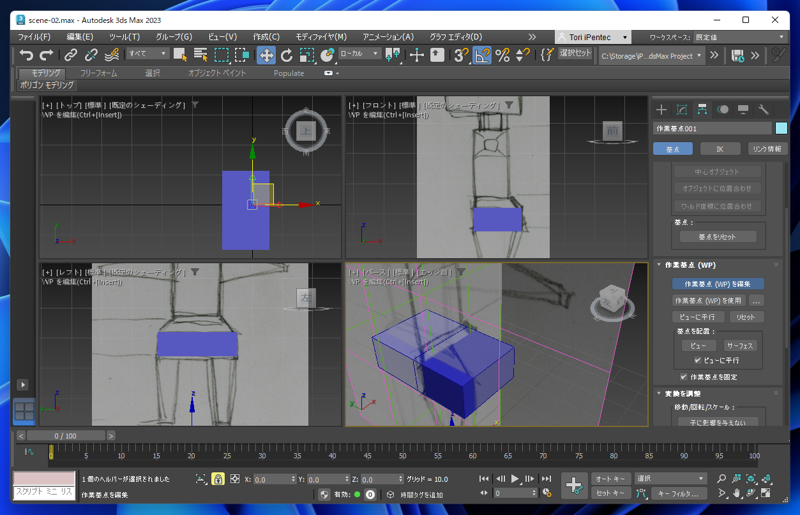
Task: Open the Display command panel tab
Action: pyautogui.click(x=743, y=109)
